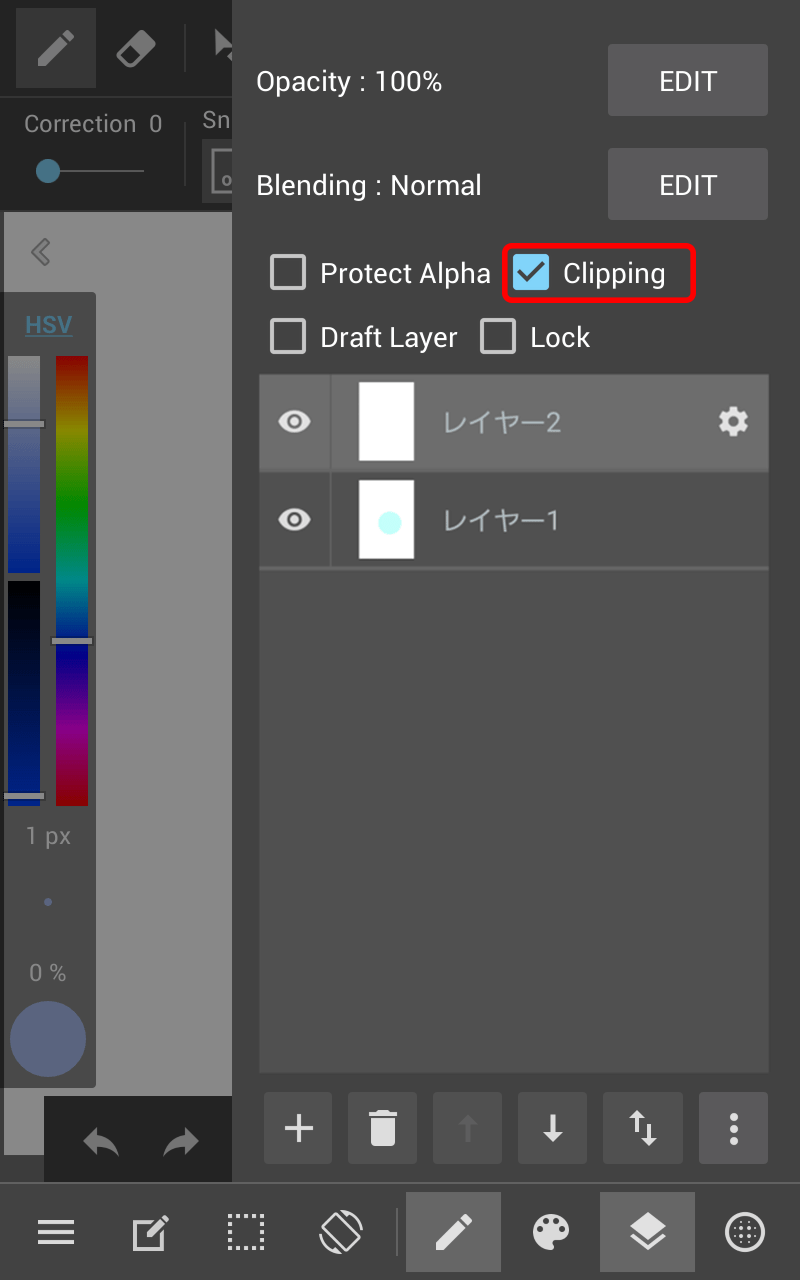
Task: Open the color palette from bottom bar
Action: [551, 1232]
